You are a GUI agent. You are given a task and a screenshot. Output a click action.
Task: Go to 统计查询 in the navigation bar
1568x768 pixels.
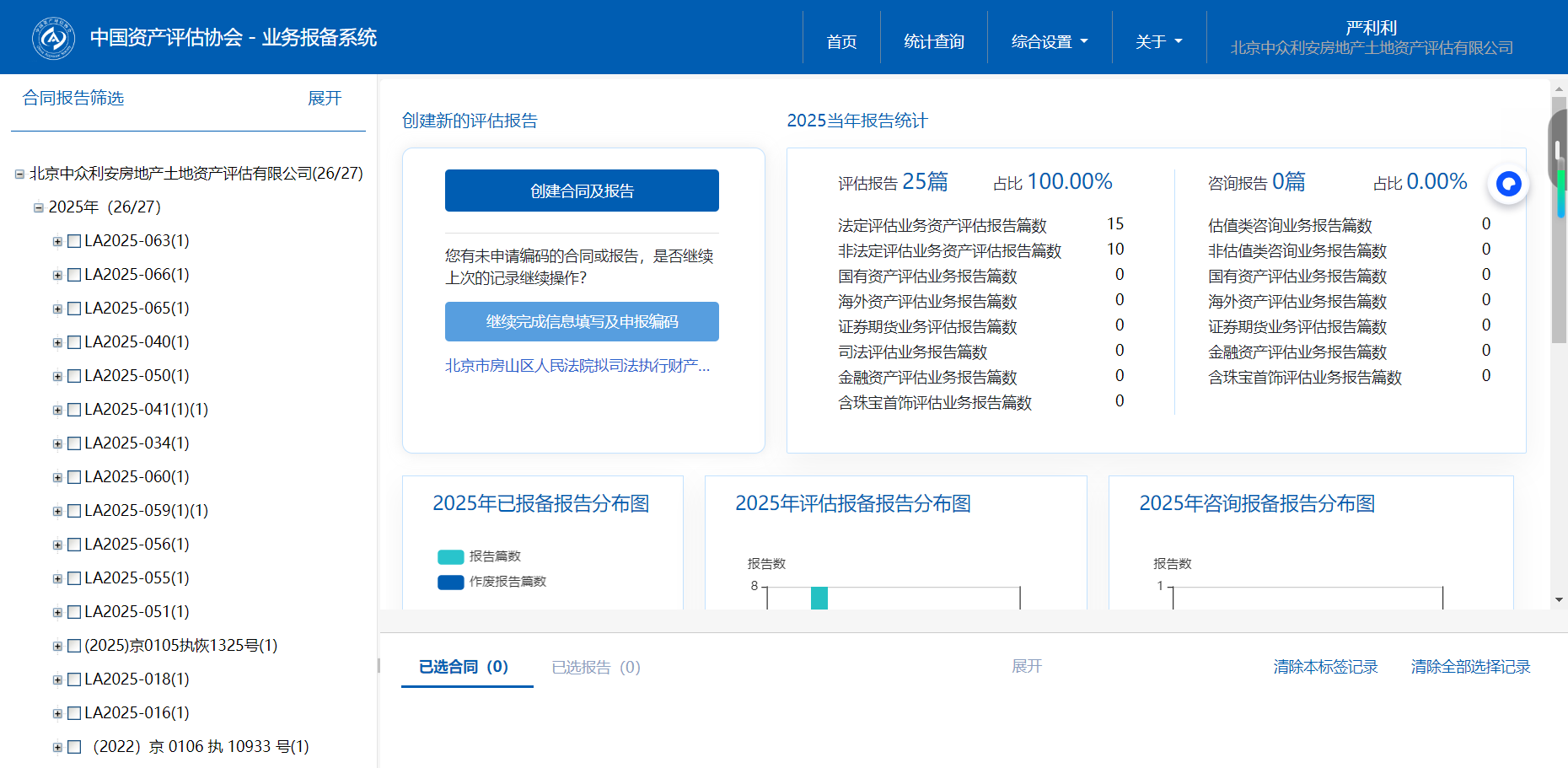(x=933, y=41)
